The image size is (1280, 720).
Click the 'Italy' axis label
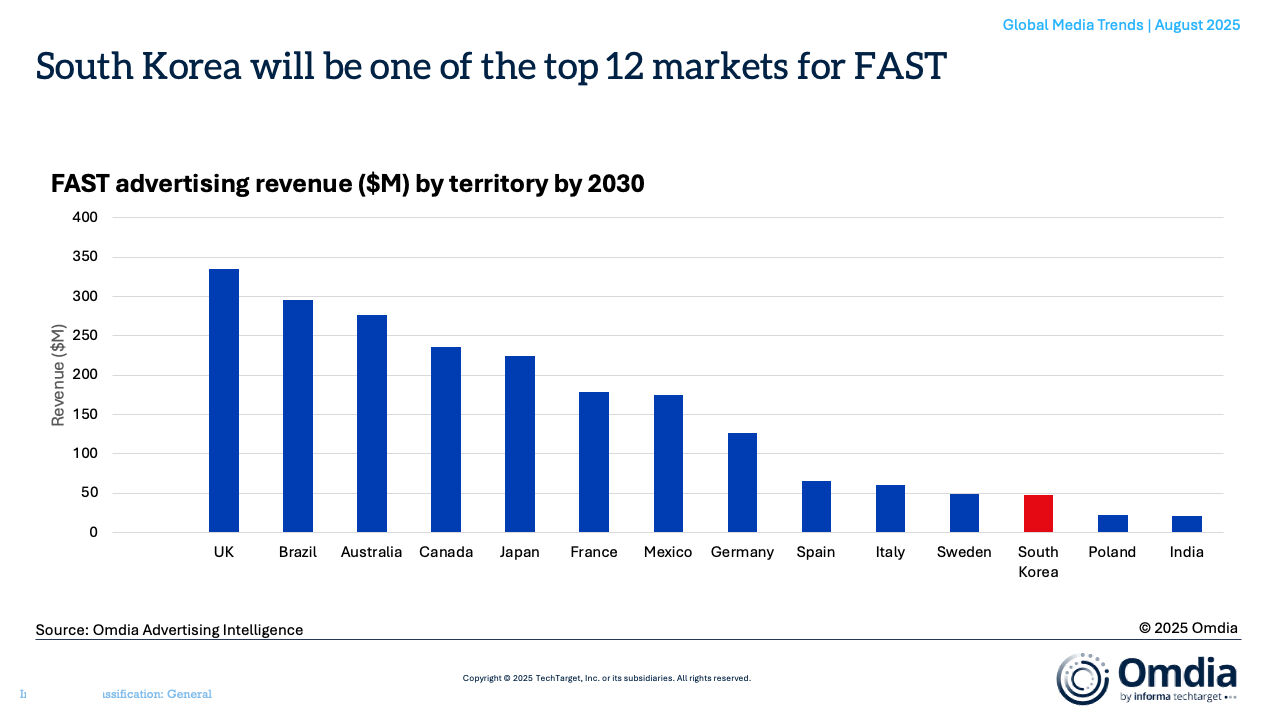click(x=890, y=552)
